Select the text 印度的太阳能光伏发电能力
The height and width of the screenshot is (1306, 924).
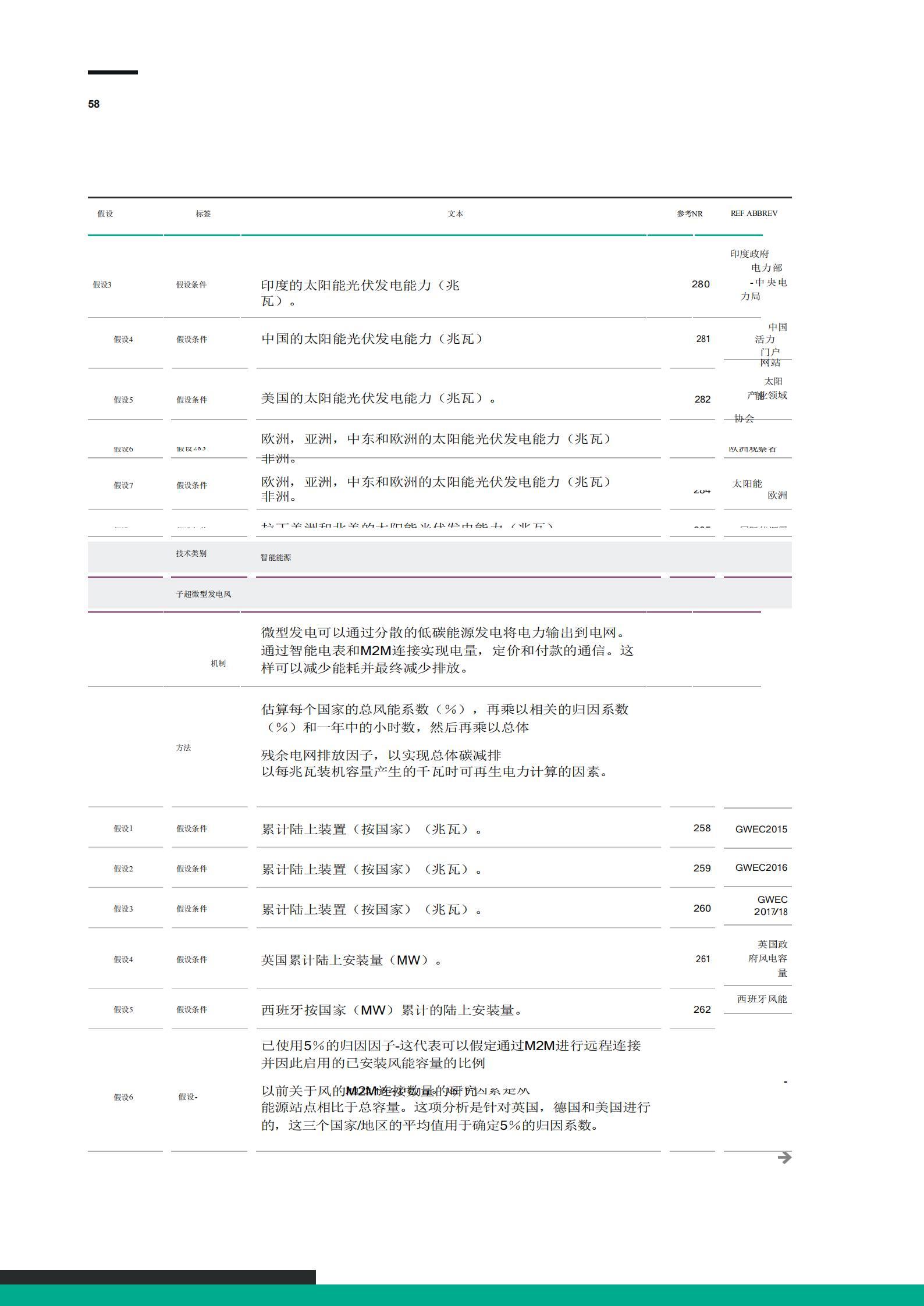click(x=347, y=285)
